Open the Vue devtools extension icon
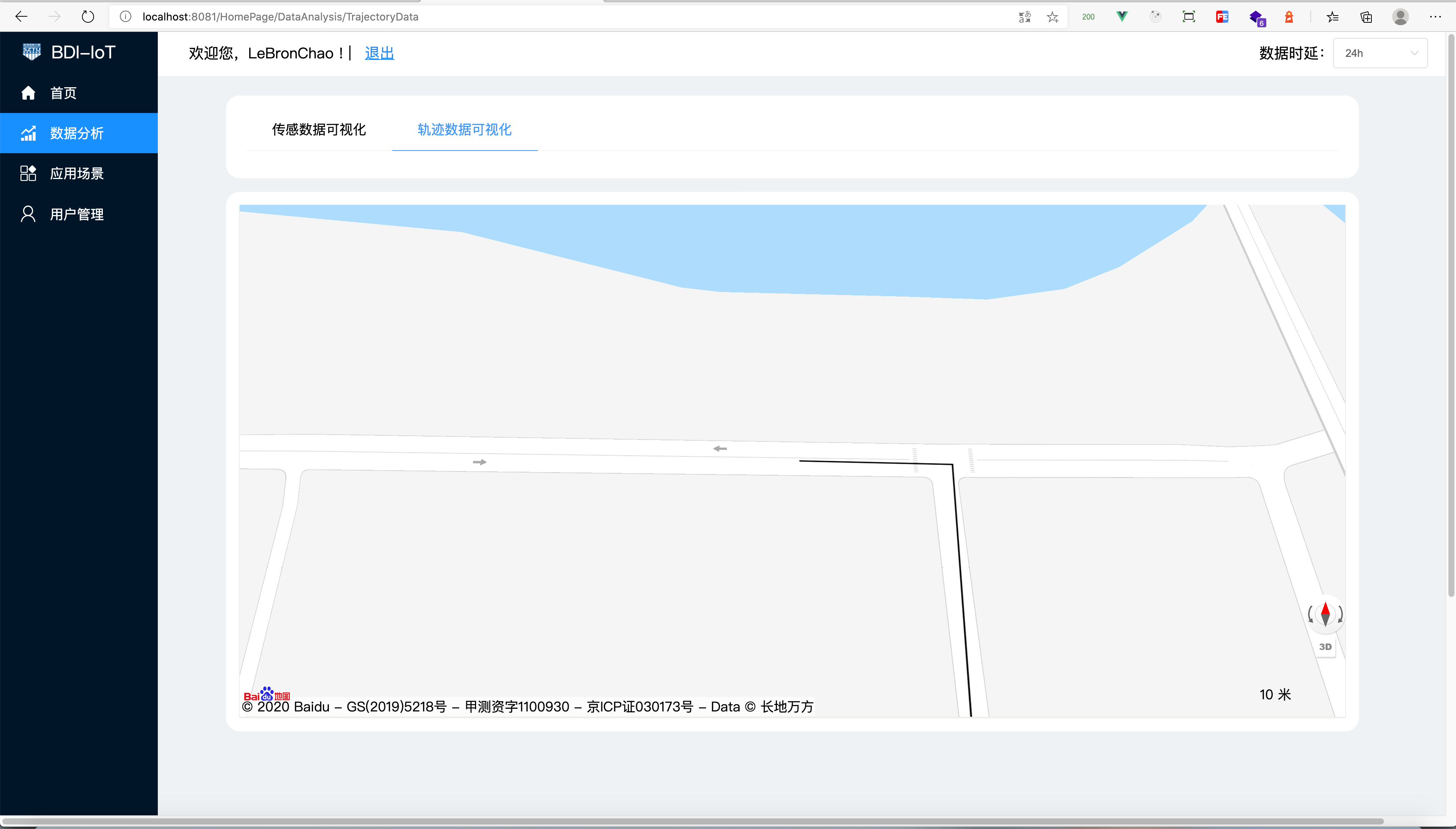 tap(1122, 17)
